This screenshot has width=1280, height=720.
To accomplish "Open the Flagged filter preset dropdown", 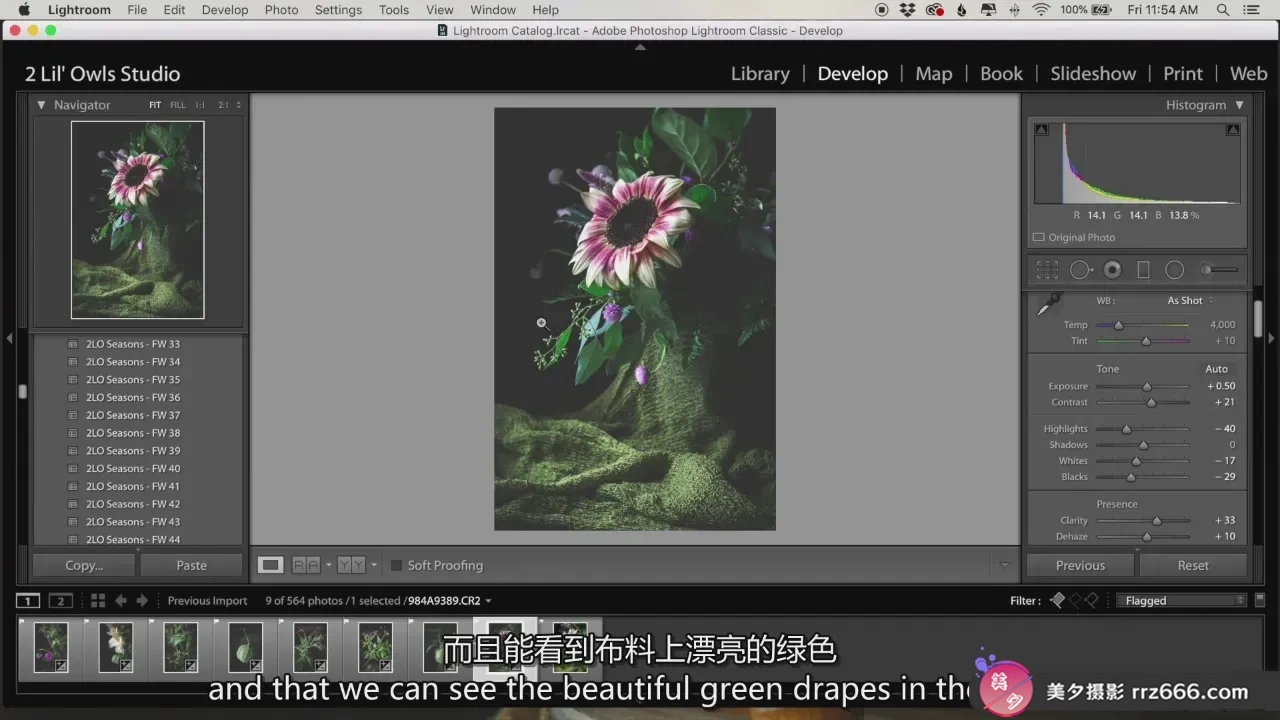I will click(1183, 601).
